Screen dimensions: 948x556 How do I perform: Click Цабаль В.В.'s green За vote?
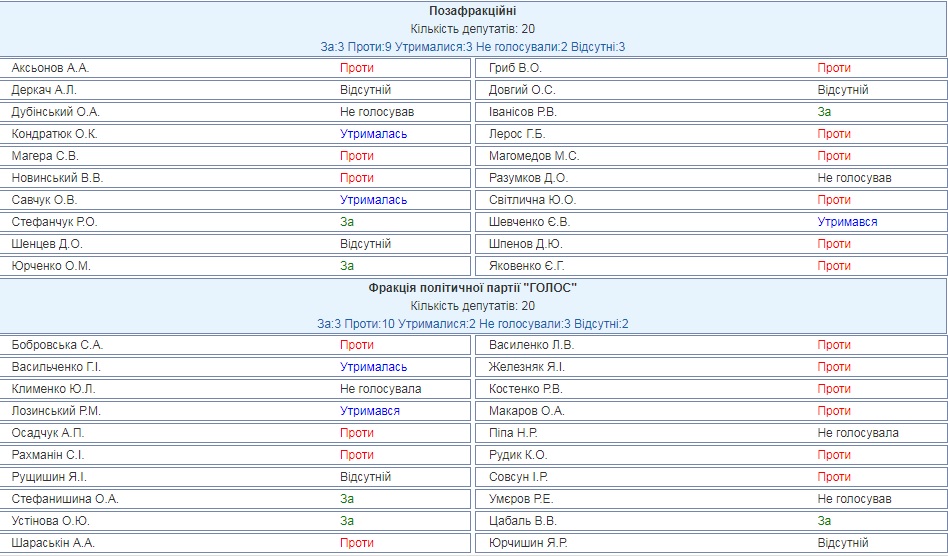click(x=825, y=521)
